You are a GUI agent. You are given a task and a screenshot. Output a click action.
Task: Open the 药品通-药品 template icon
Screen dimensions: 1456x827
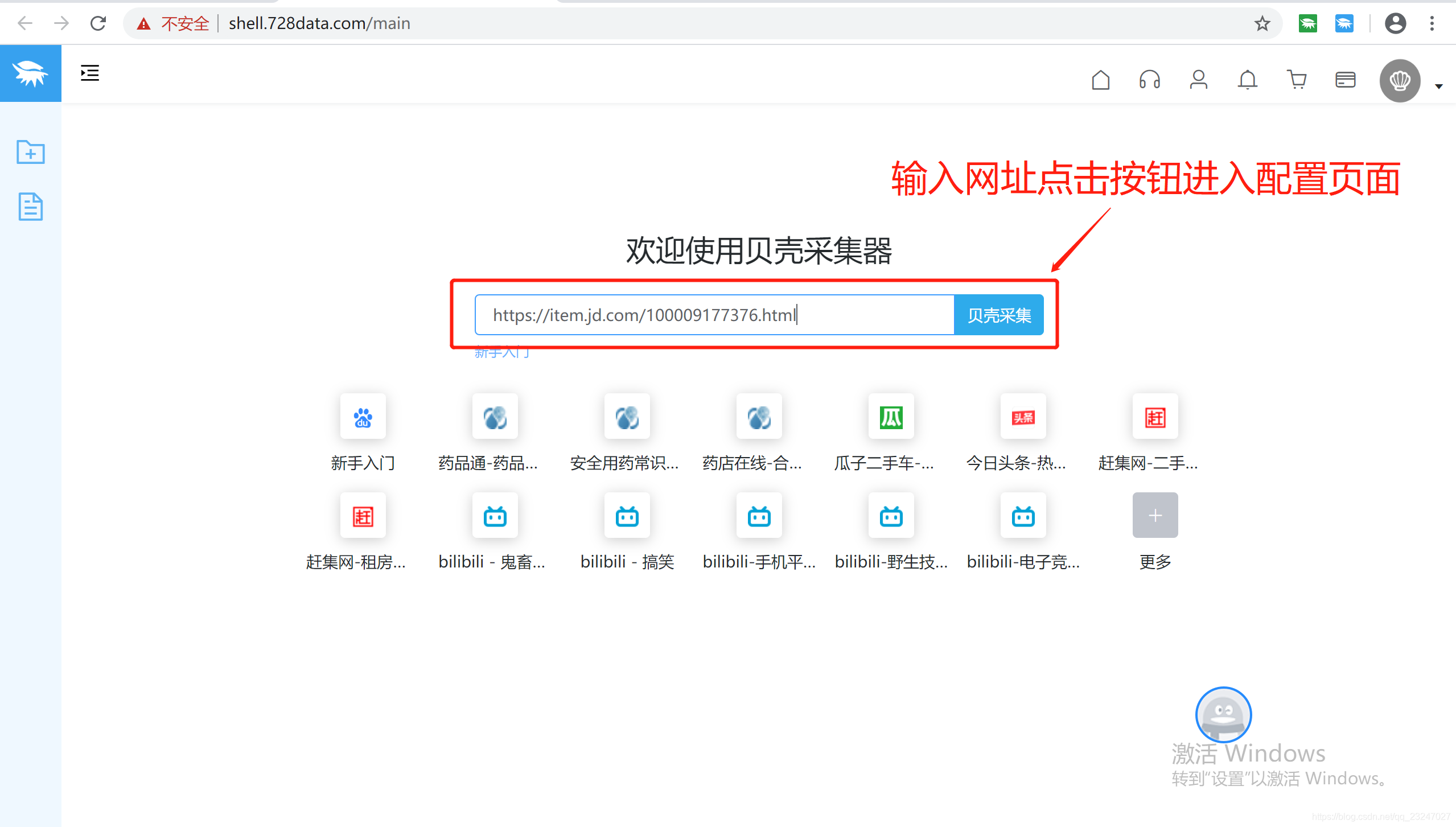tap(495, 417)
